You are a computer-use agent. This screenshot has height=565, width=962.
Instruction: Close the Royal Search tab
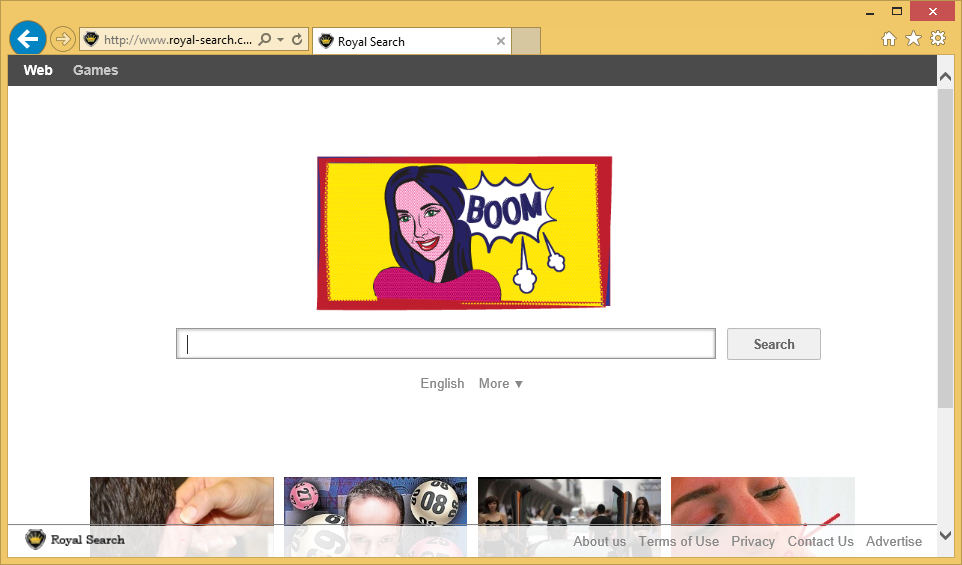point(501,41)
